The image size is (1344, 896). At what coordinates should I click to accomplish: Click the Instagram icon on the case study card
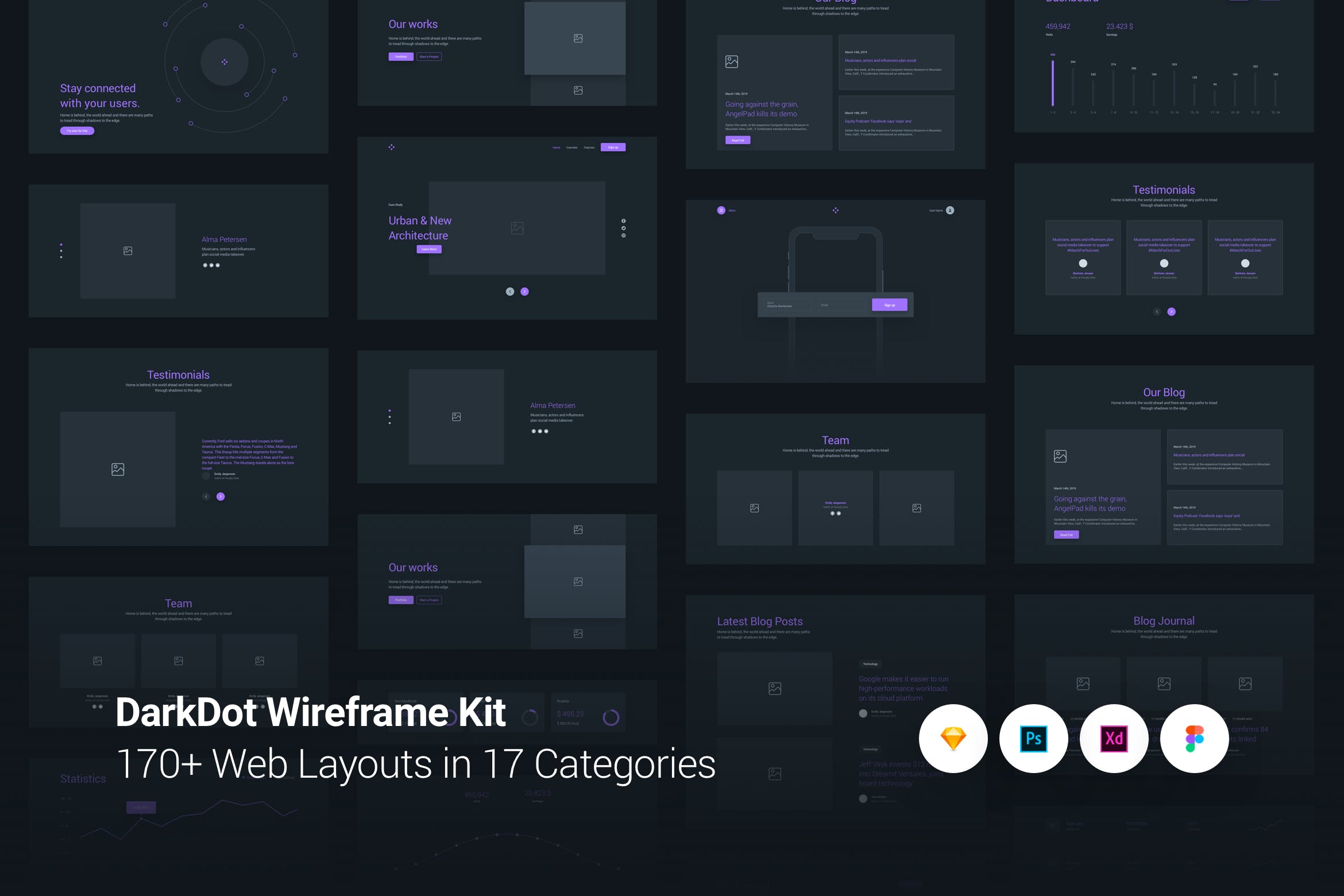(x=623, y=235)
